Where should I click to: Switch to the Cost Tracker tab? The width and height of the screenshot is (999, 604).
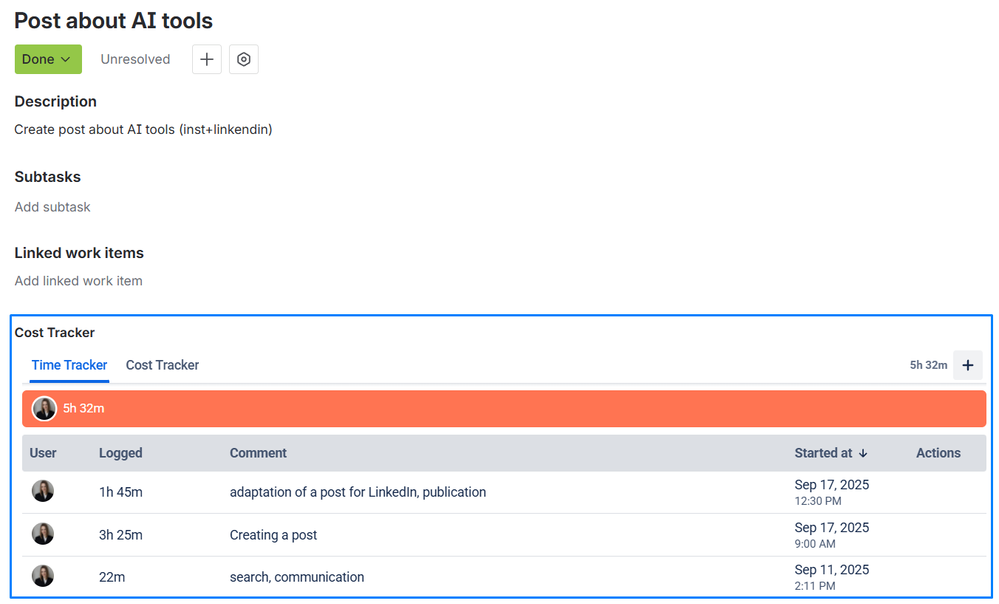click(162, 365)
